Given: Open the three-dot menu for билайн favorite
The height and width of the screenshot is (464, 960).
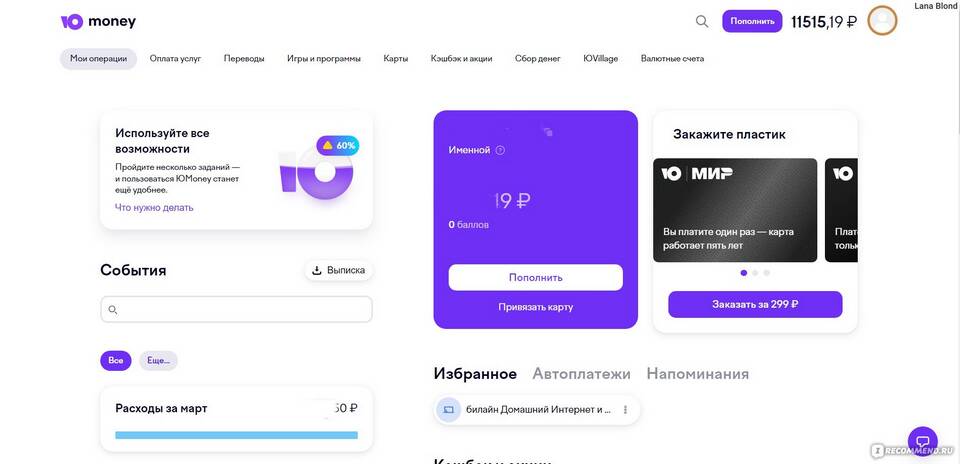Looking at the screenshot, I should (625, 410).
